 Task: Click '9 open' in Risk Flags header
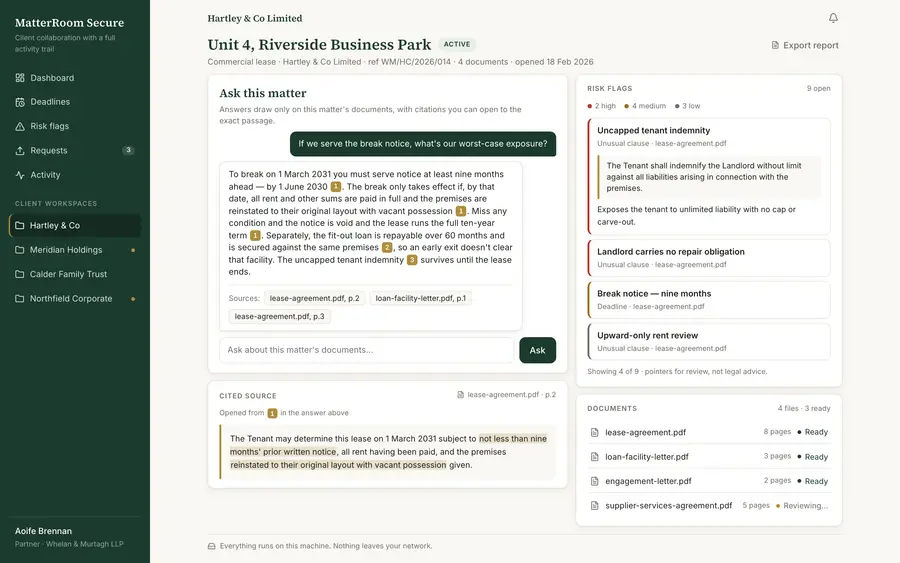coord(818,88)
